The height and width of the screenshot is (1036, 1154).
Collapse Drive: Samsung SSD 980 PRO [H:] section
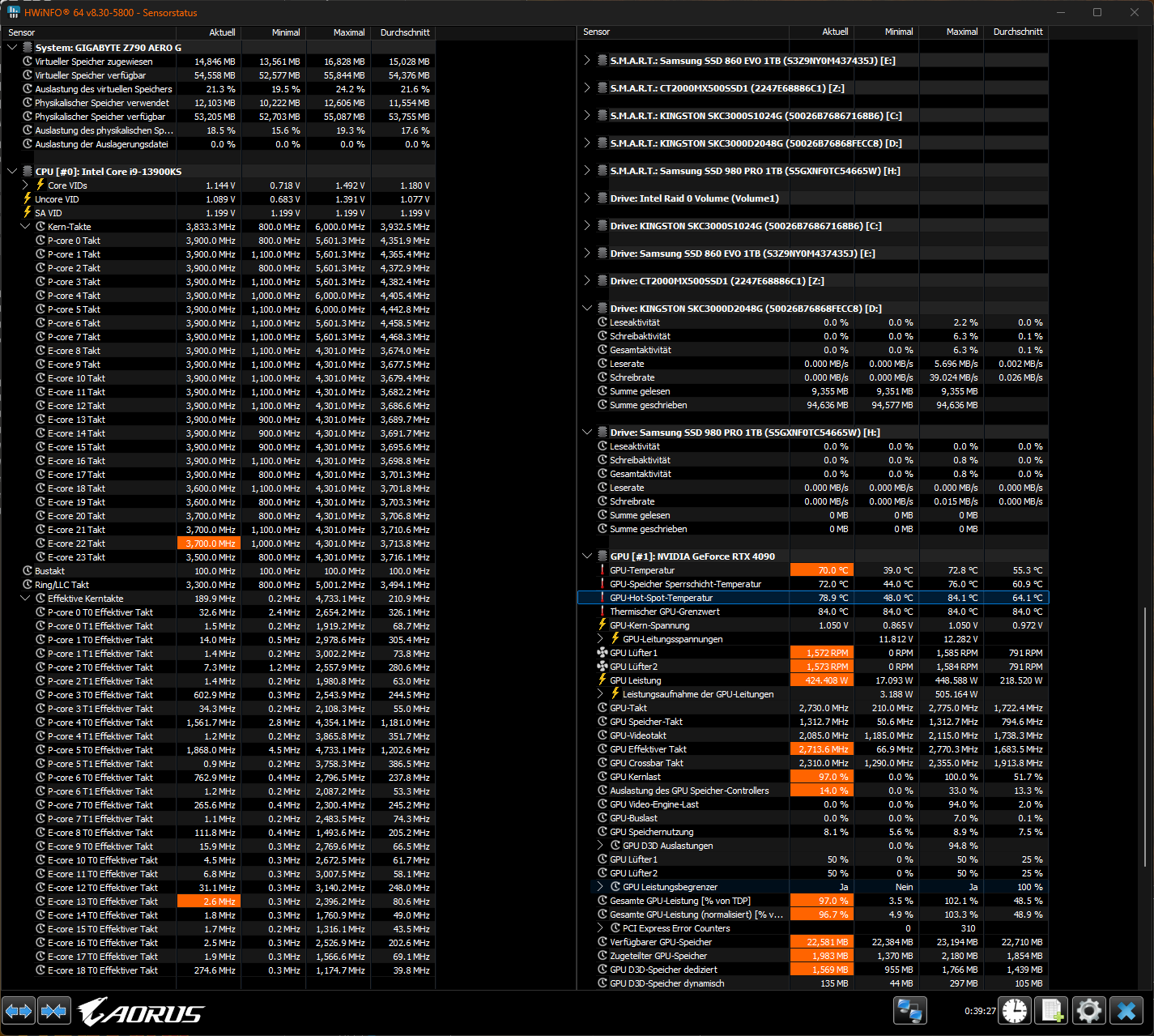[x=587, y=433]
